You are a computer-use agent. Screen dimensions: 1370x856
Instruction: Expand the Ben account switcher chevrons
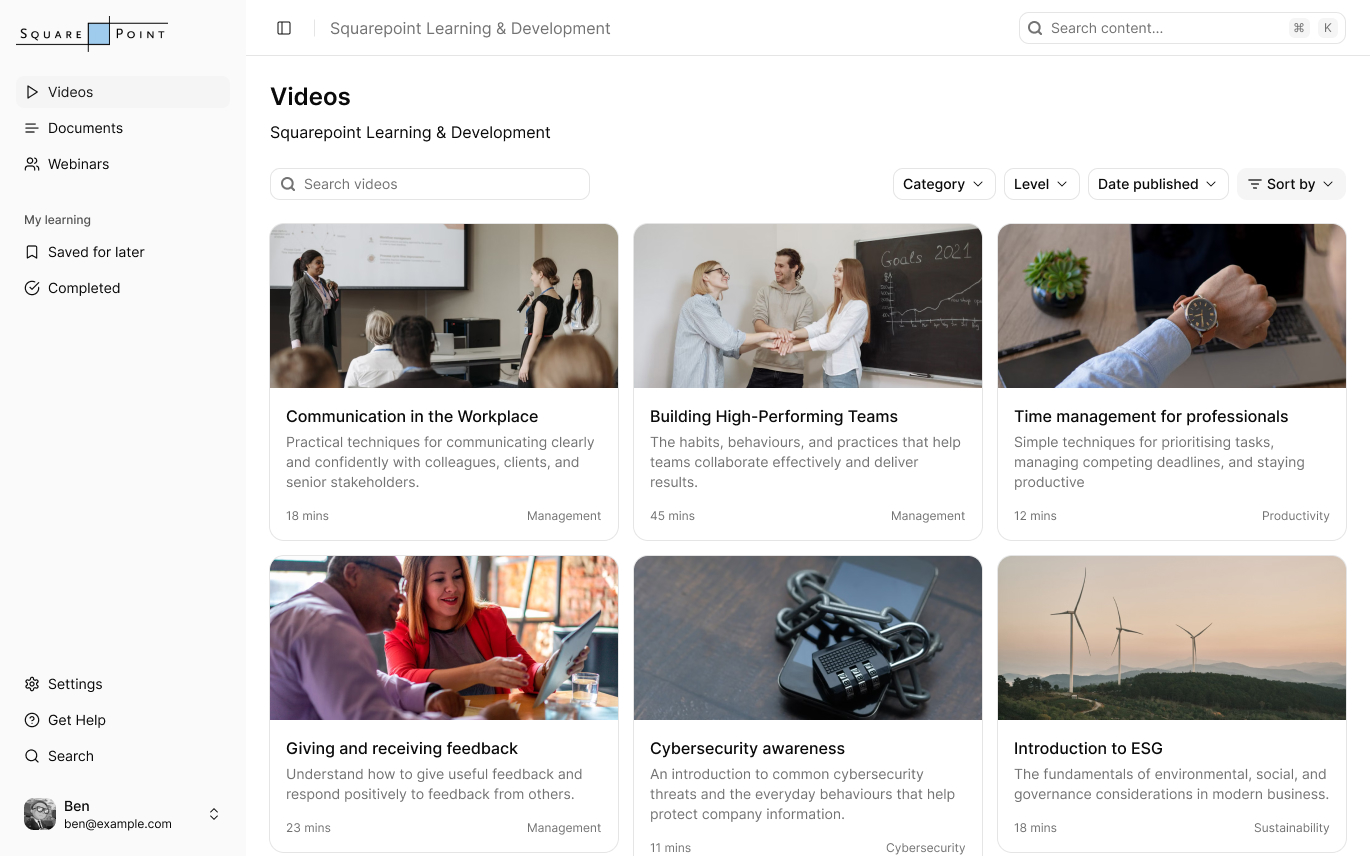click(214, 814)
